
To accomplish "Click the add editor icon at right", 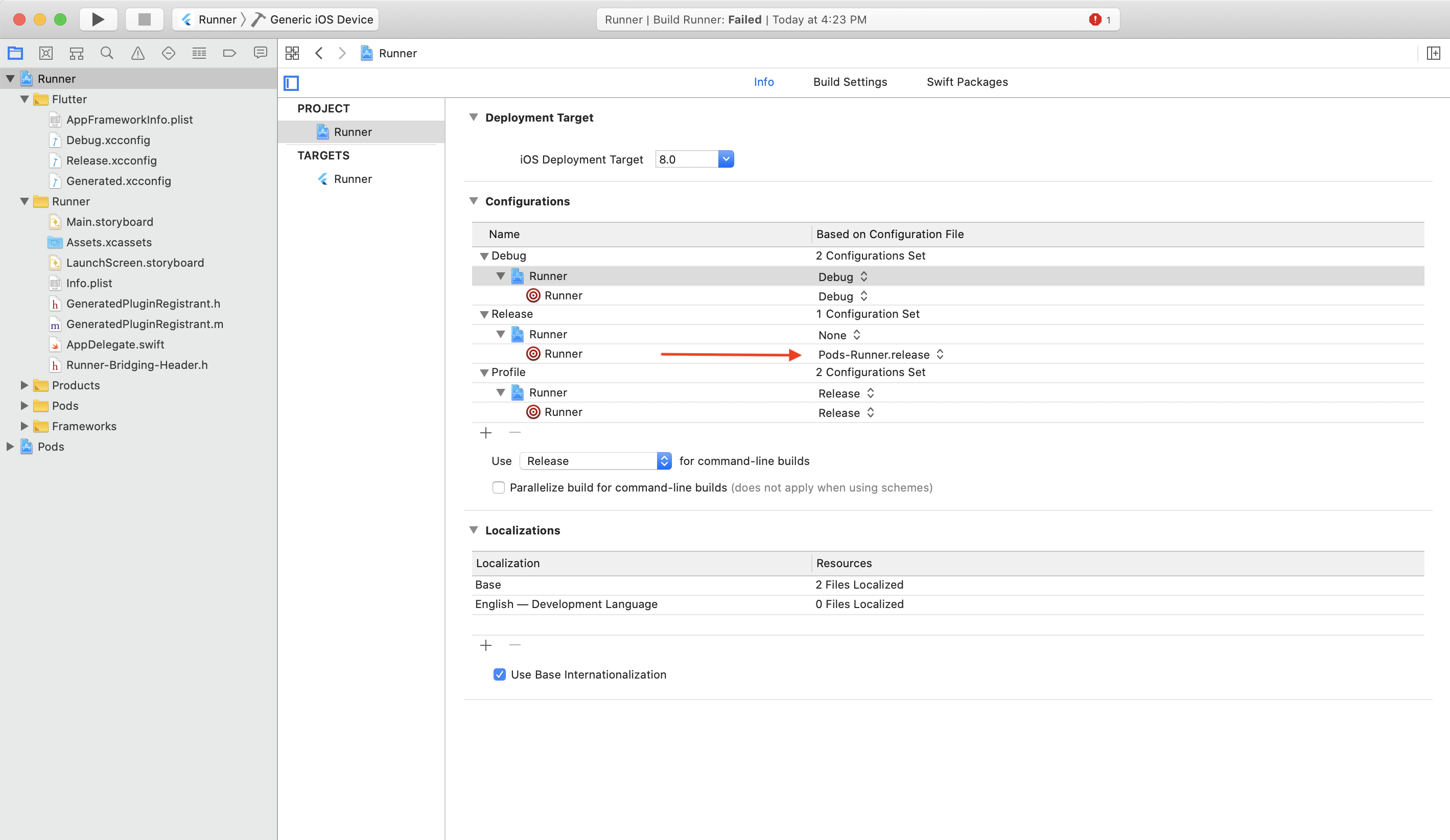I will (x=1433, y=54).
